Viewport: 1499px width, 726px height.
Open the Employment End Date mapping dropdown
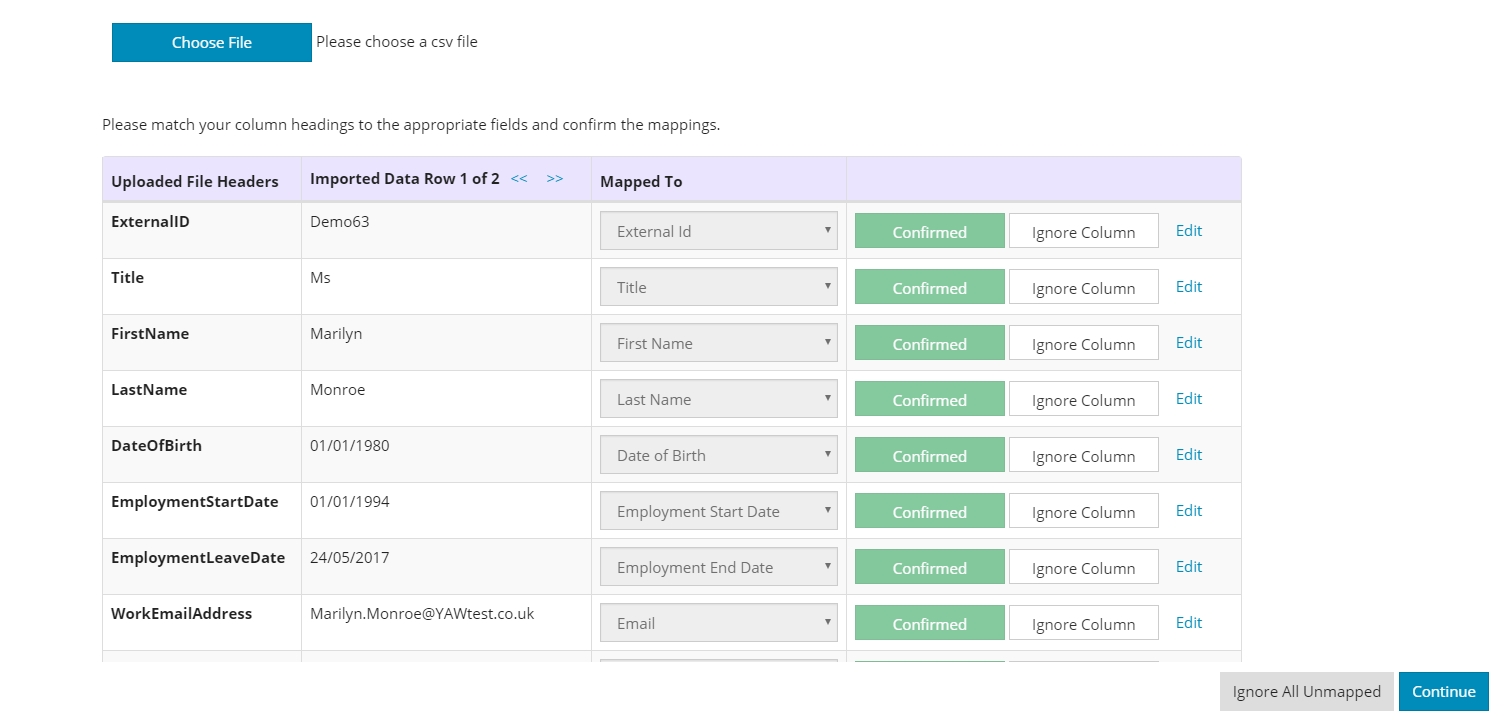(718, 566)
